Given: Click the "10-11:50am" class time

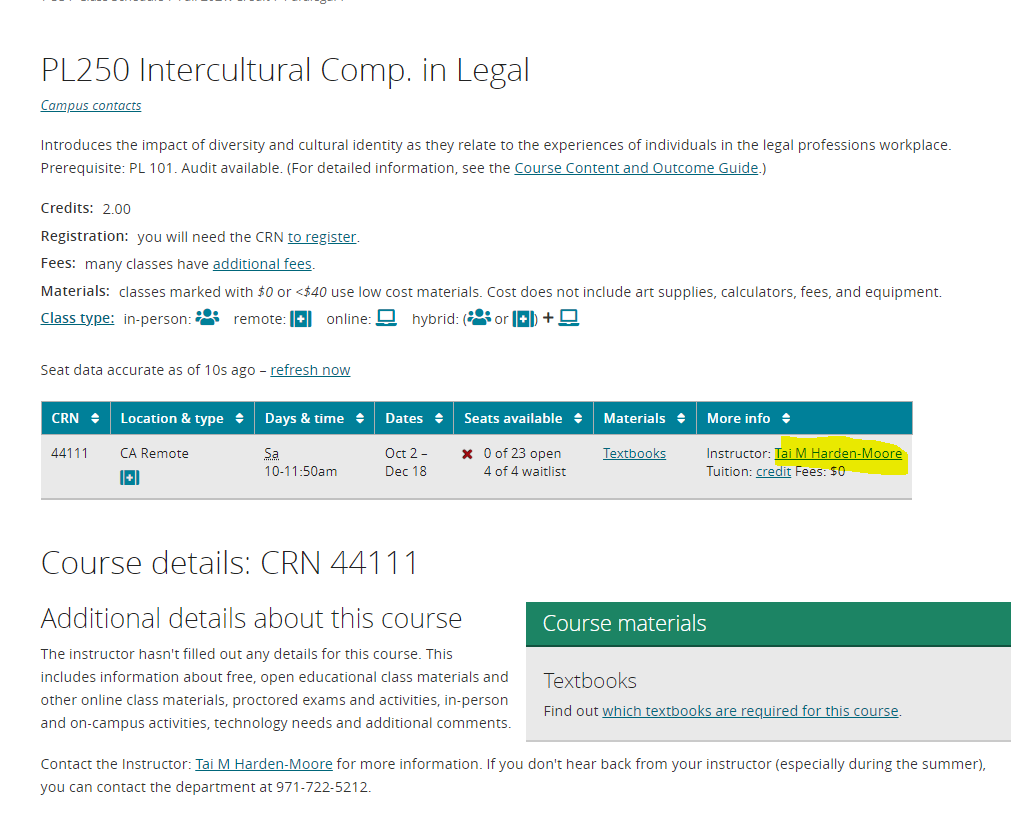Looking at the screenshot, I should [301, 472].
